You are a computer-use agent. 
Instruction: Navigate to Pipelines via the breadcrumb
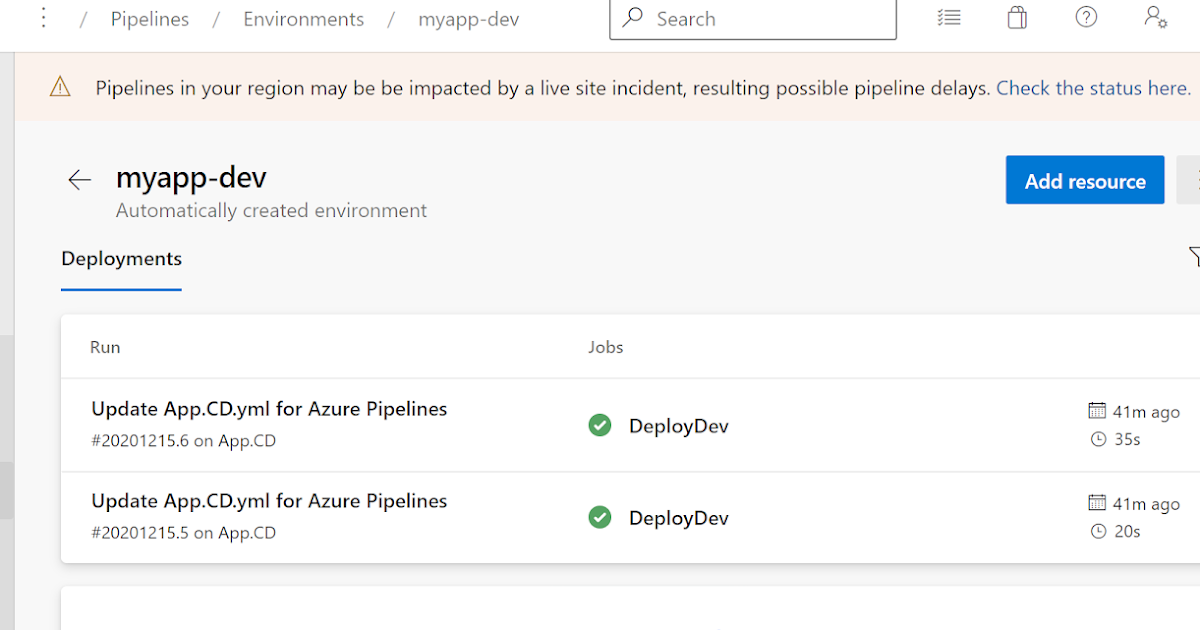pyautogui.click(x=150, y=18)
